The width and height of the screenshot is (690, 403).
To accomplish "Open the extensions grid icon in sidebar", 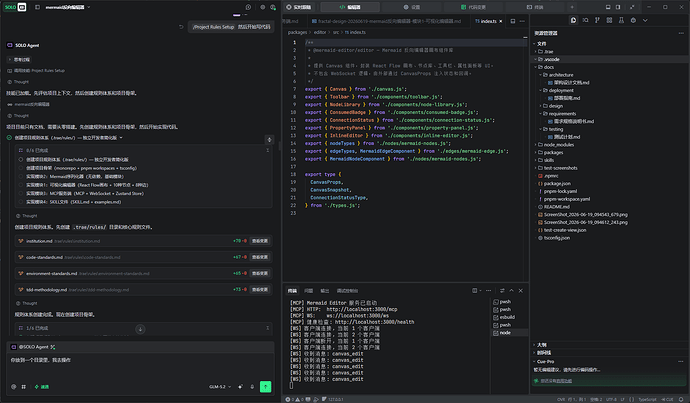I will 609,20.
